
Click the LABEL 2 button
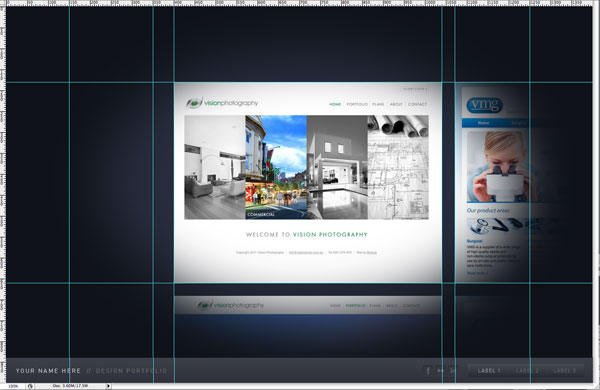(x=527, y=370)
